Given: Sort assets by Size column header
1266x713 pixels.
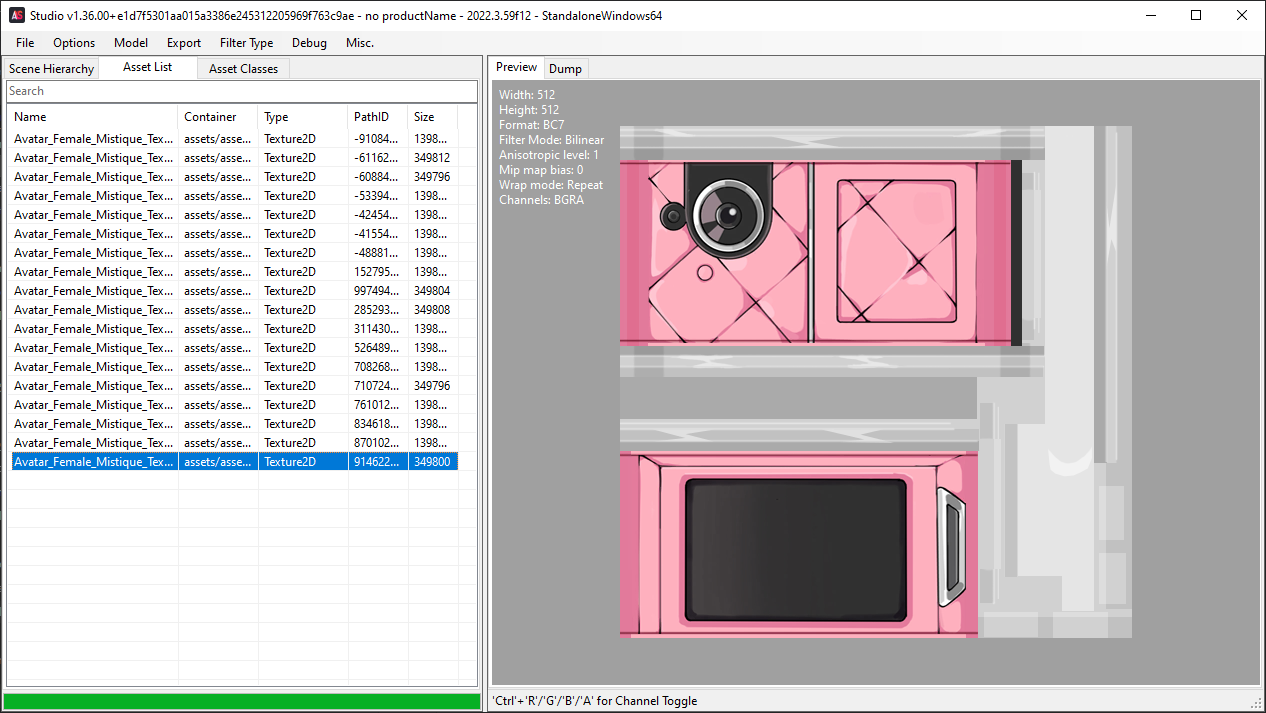Looking at the screenshot, I should click(432, 117).
